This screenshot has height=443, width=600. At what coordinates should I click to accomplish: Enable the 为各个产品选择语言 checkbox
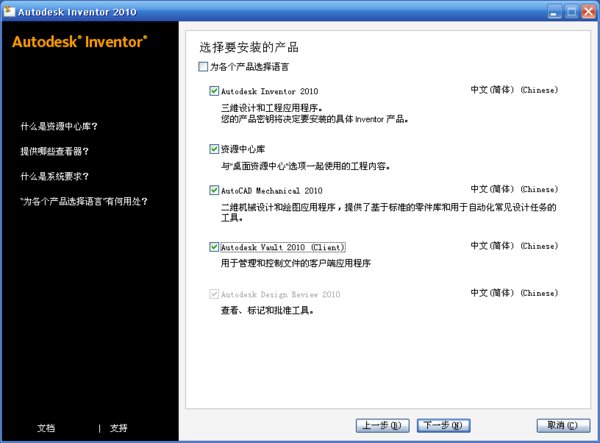pyautogui.click(x=203, y=67)
